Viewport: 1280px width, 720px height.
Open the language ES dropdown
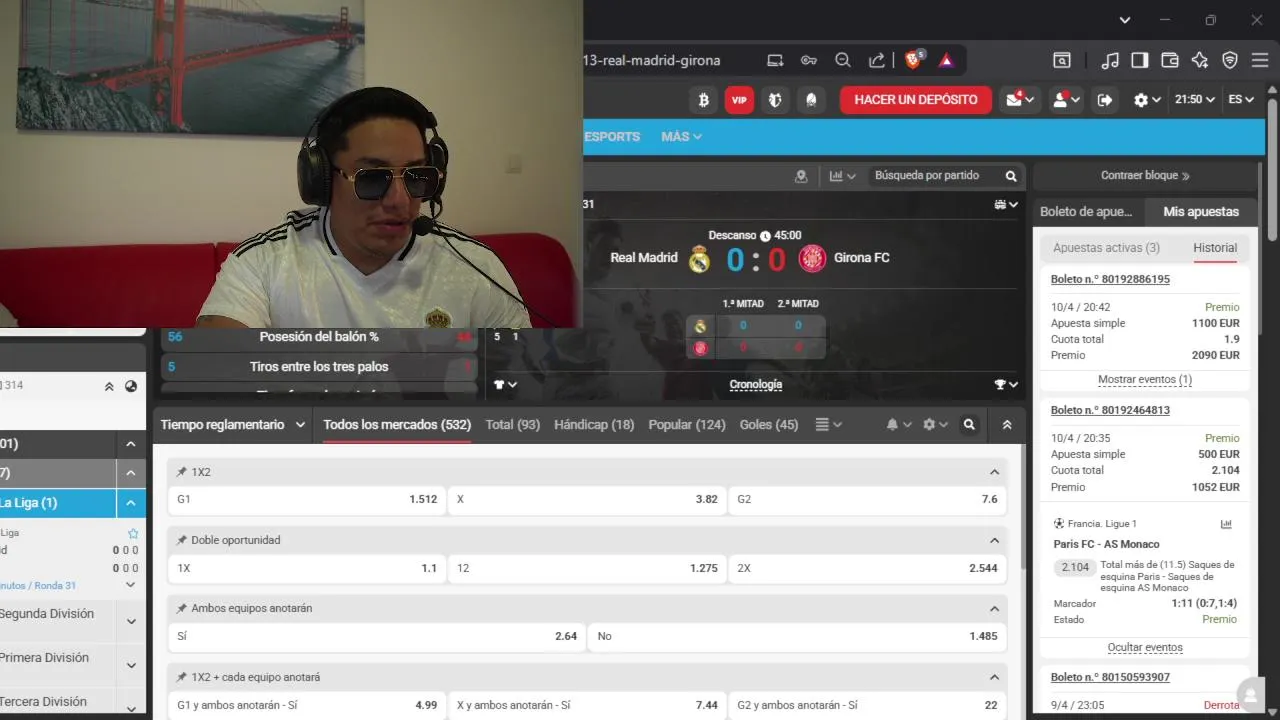tap(1241, 99)
